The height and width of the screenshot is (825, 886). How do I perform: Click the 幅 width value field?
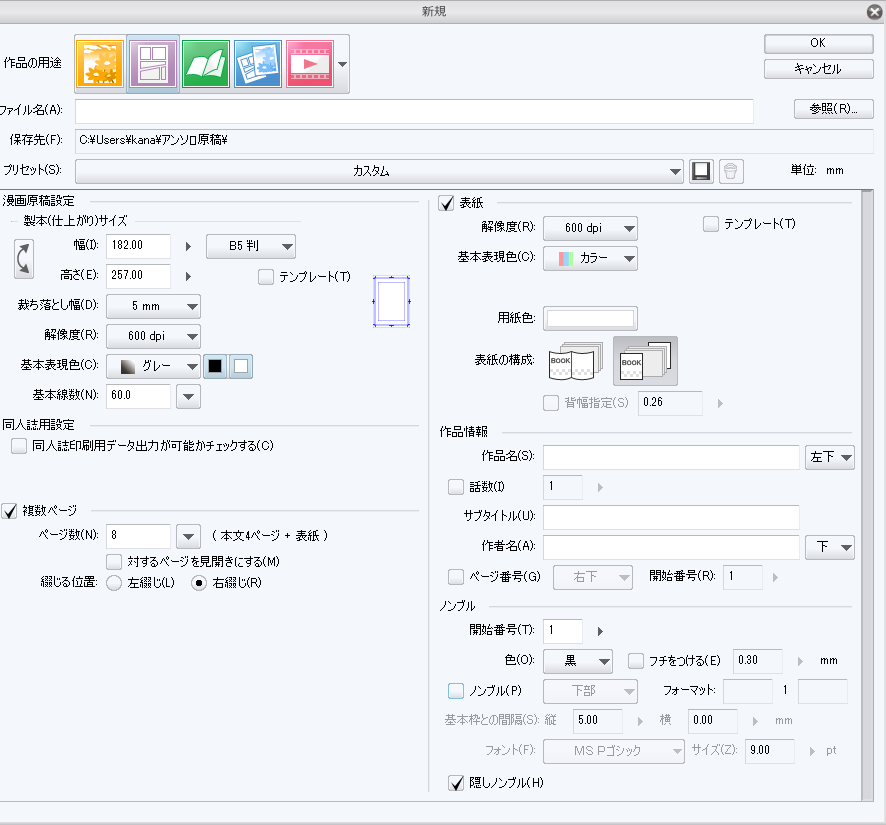[138, 246]
